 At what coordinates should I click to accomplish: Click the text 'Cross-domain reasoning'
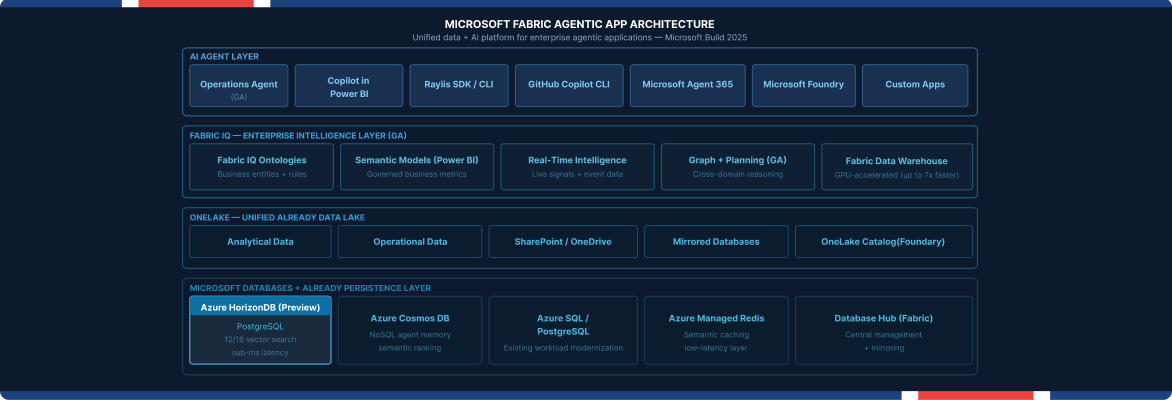738,174
